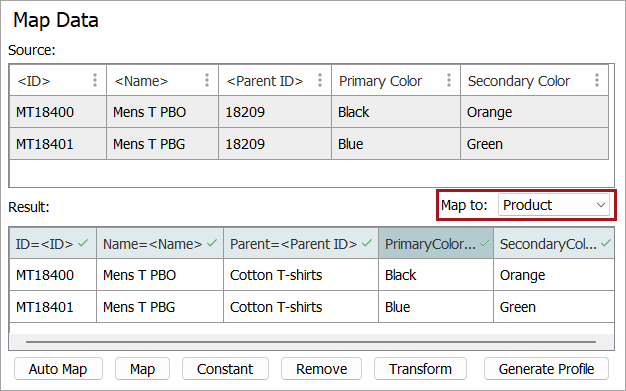Click result cell Orange
Image resolution: width=626 pixels, height=391 pixels.
554,275
